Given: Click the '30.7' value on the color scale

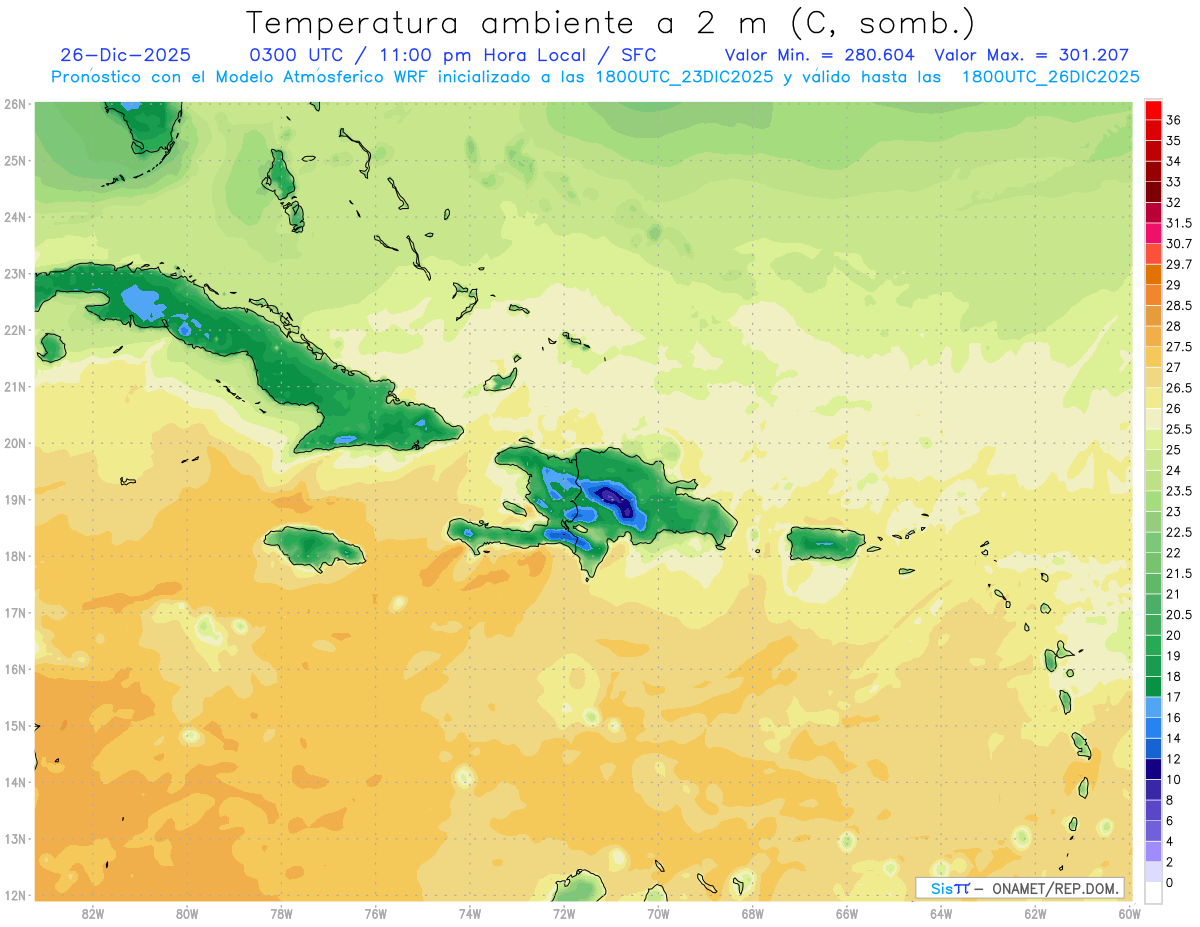Looking at the screenshot, I should pos(1179,244).
